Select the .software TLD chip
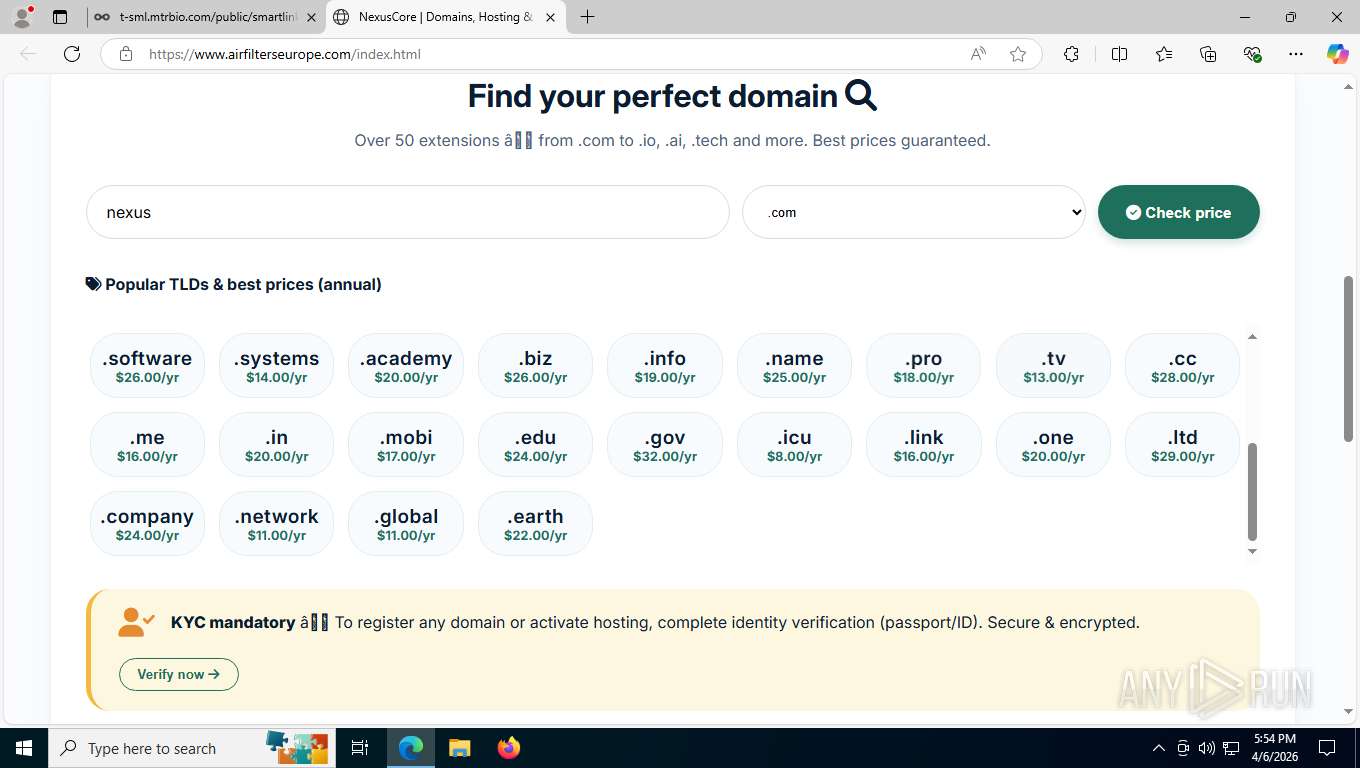The width and height of the screenshot is (1360, 768). pos(147,365)
